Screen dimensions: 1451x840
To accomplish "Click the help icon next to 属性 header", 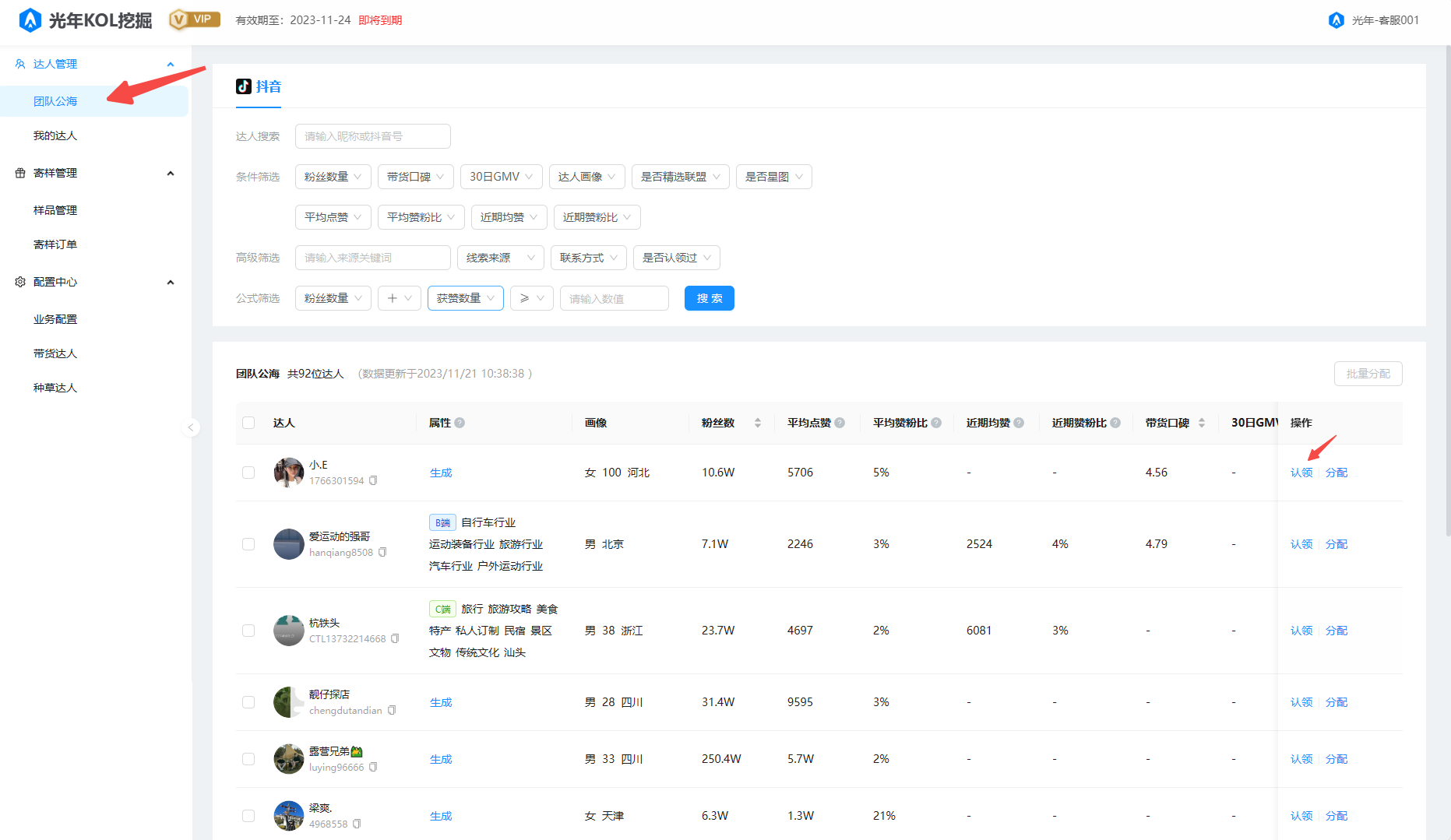I will 460,423.
